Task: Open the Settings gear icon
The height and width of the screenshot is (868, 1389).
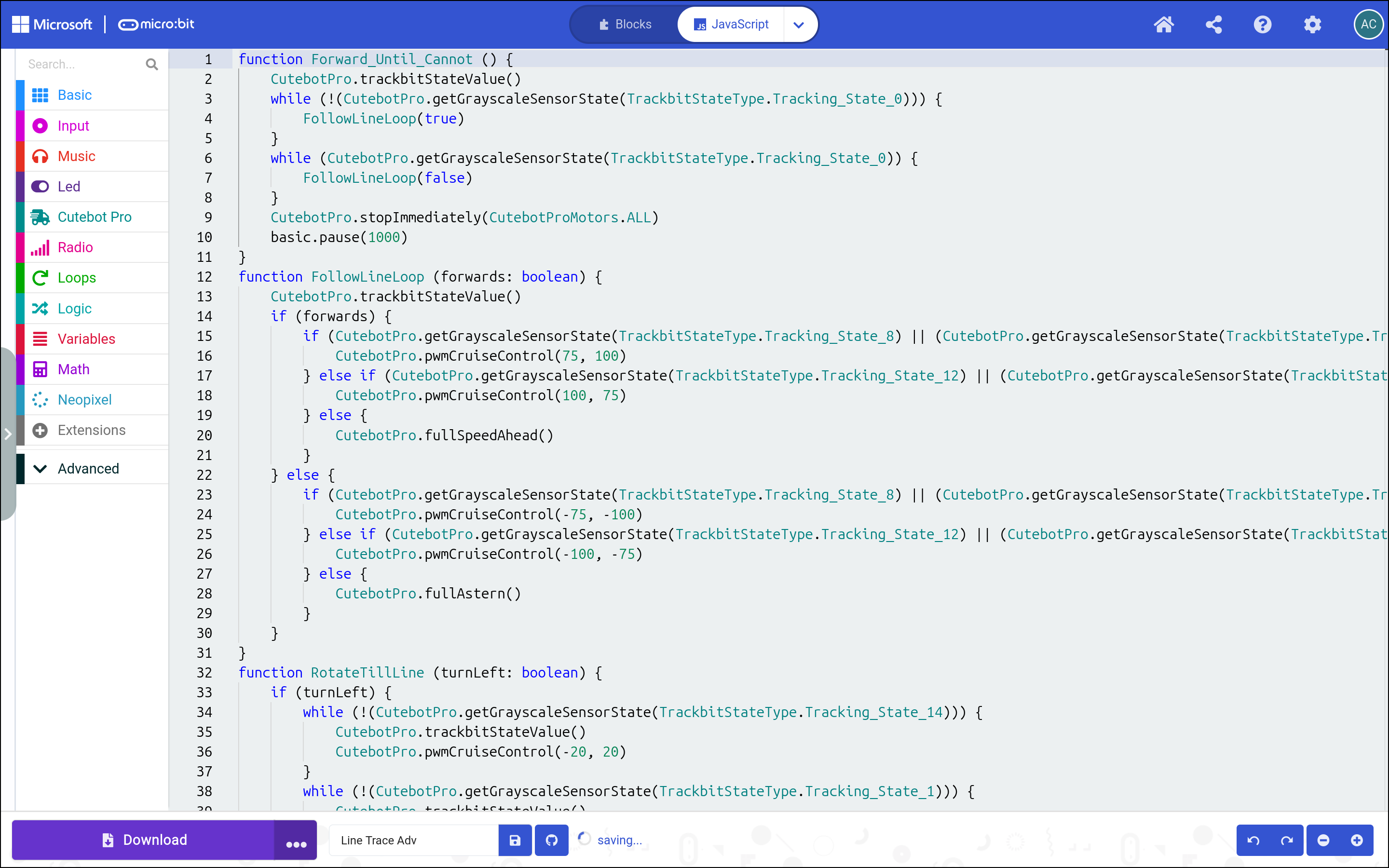Action: [1312, 24]
